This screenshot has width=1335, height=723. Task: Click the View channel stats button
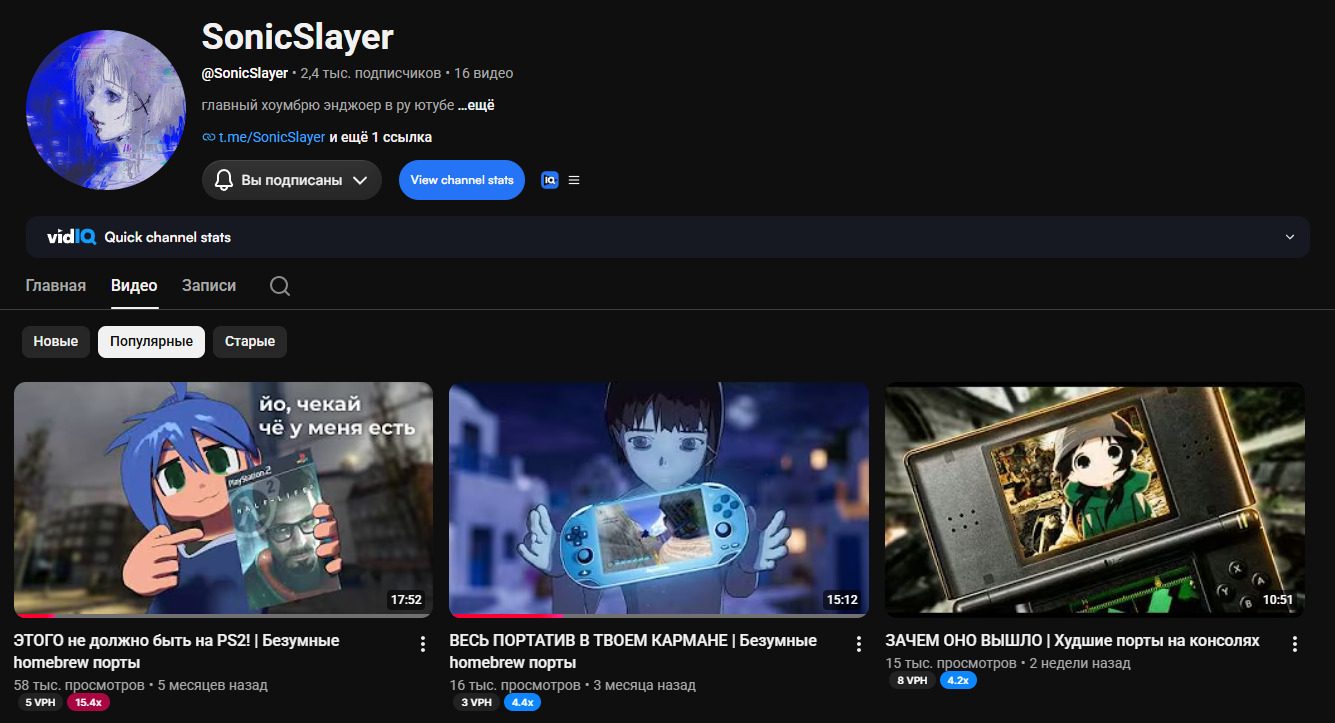click(x=462, y=180)
